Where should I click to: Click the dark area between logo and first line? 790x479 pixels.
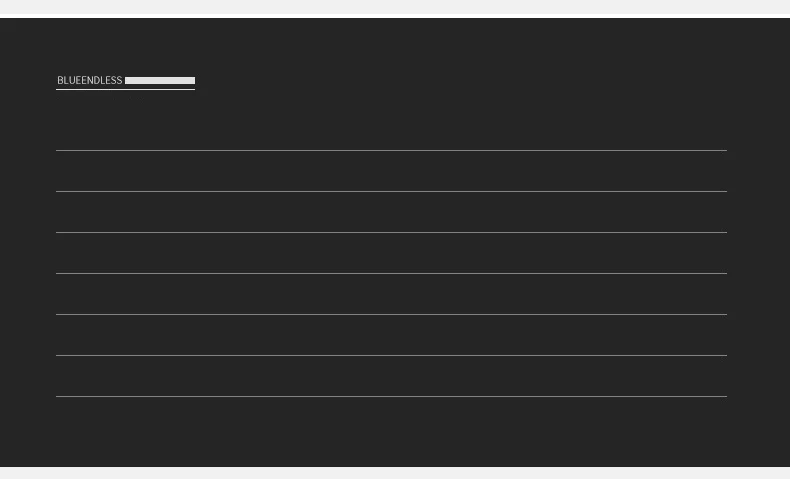(x=391, y=120)
